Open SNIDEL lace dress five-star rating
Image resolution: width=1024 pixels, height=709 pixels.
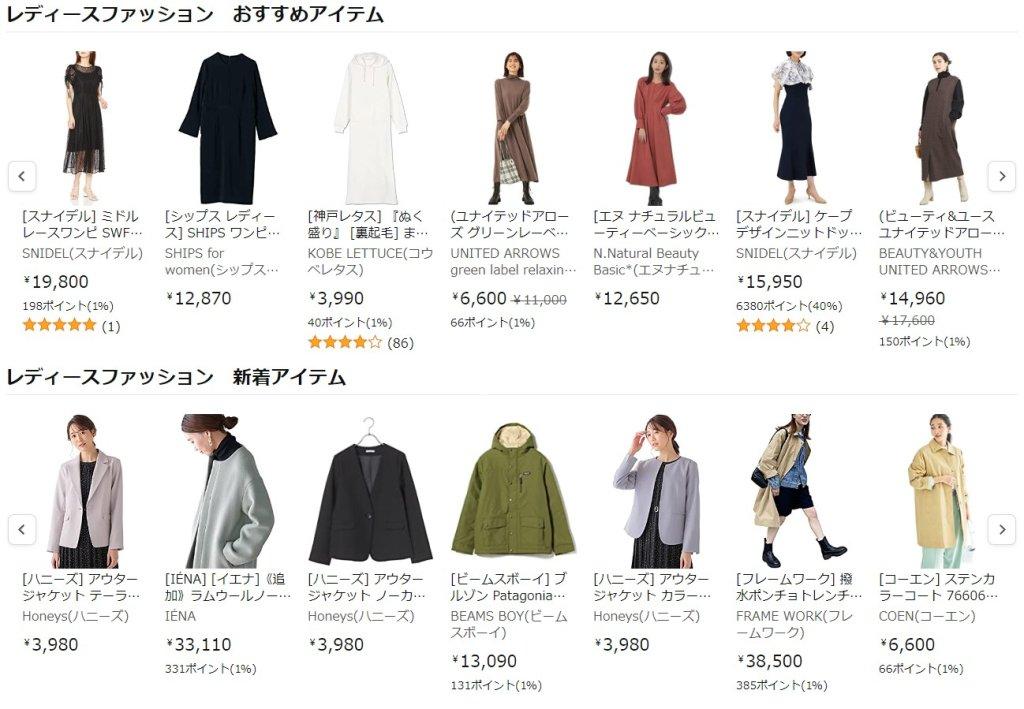[x=59, y=325]
